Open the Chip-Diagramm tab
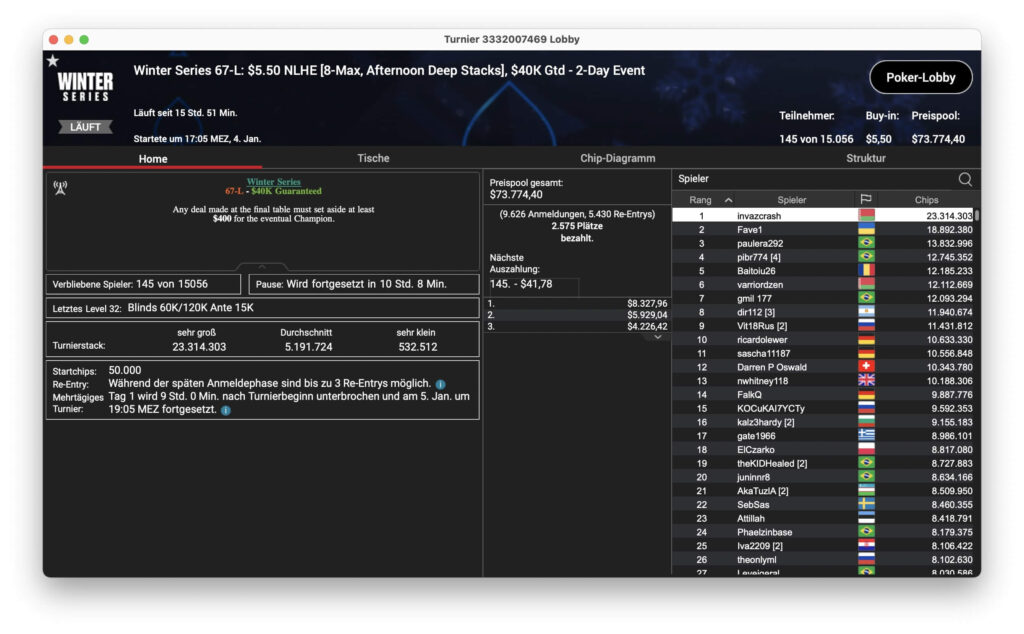 [x=617, y=158]
